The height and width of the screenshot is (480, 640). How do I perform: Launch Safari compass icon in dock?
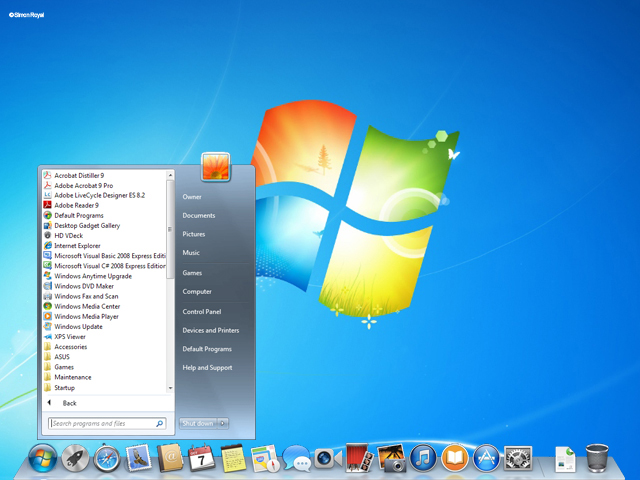click(x=107, y=459)
